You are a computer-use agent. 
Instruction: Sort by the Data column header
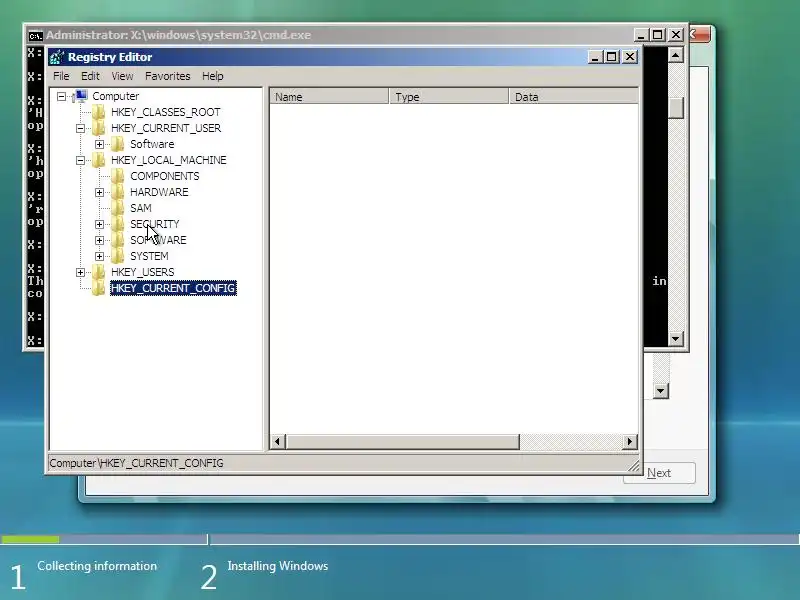[573, 96]
